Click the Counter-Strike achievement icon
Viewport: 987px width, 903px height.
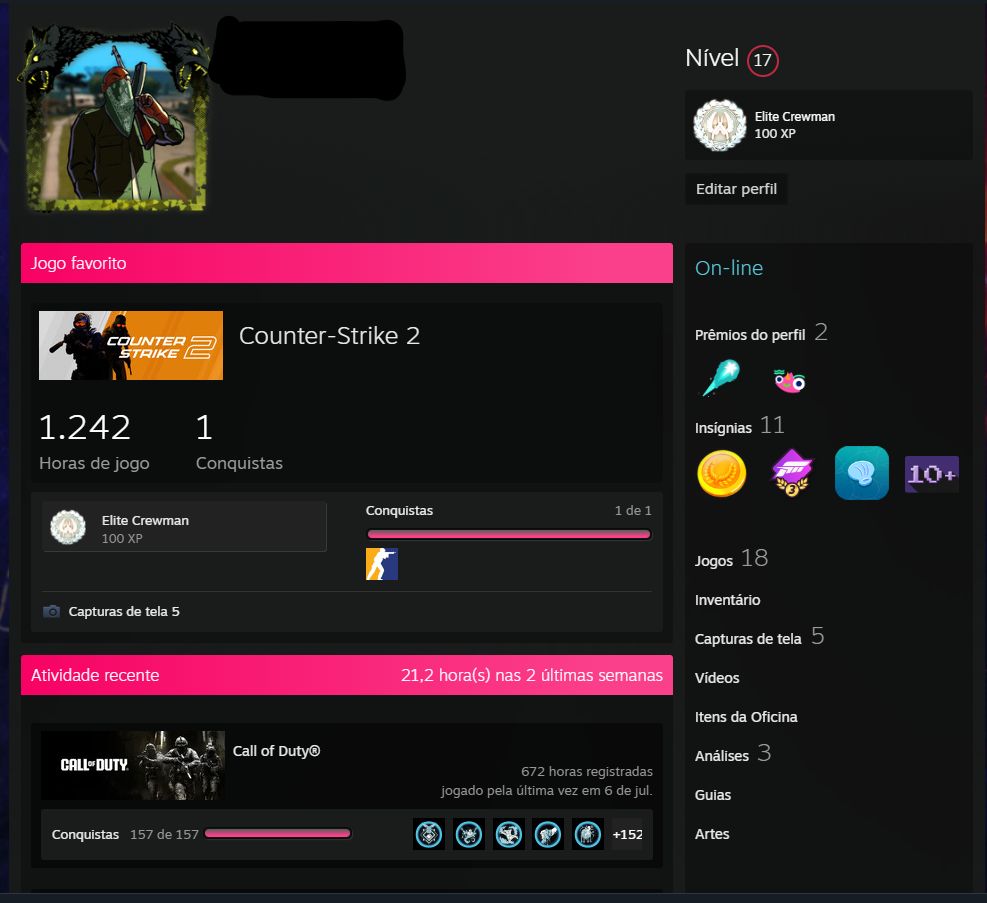coord(381,564)
